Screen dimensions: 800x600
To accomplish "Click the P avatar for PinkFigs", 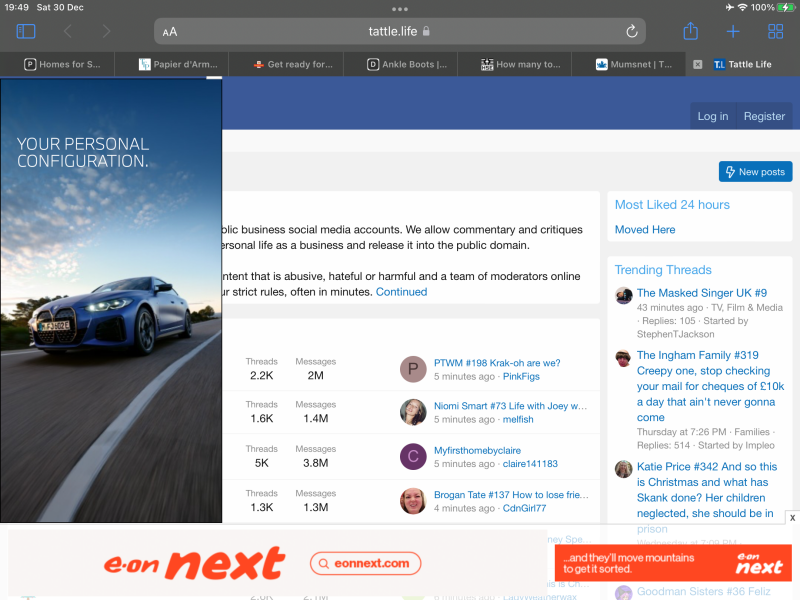I will [413, 369].
